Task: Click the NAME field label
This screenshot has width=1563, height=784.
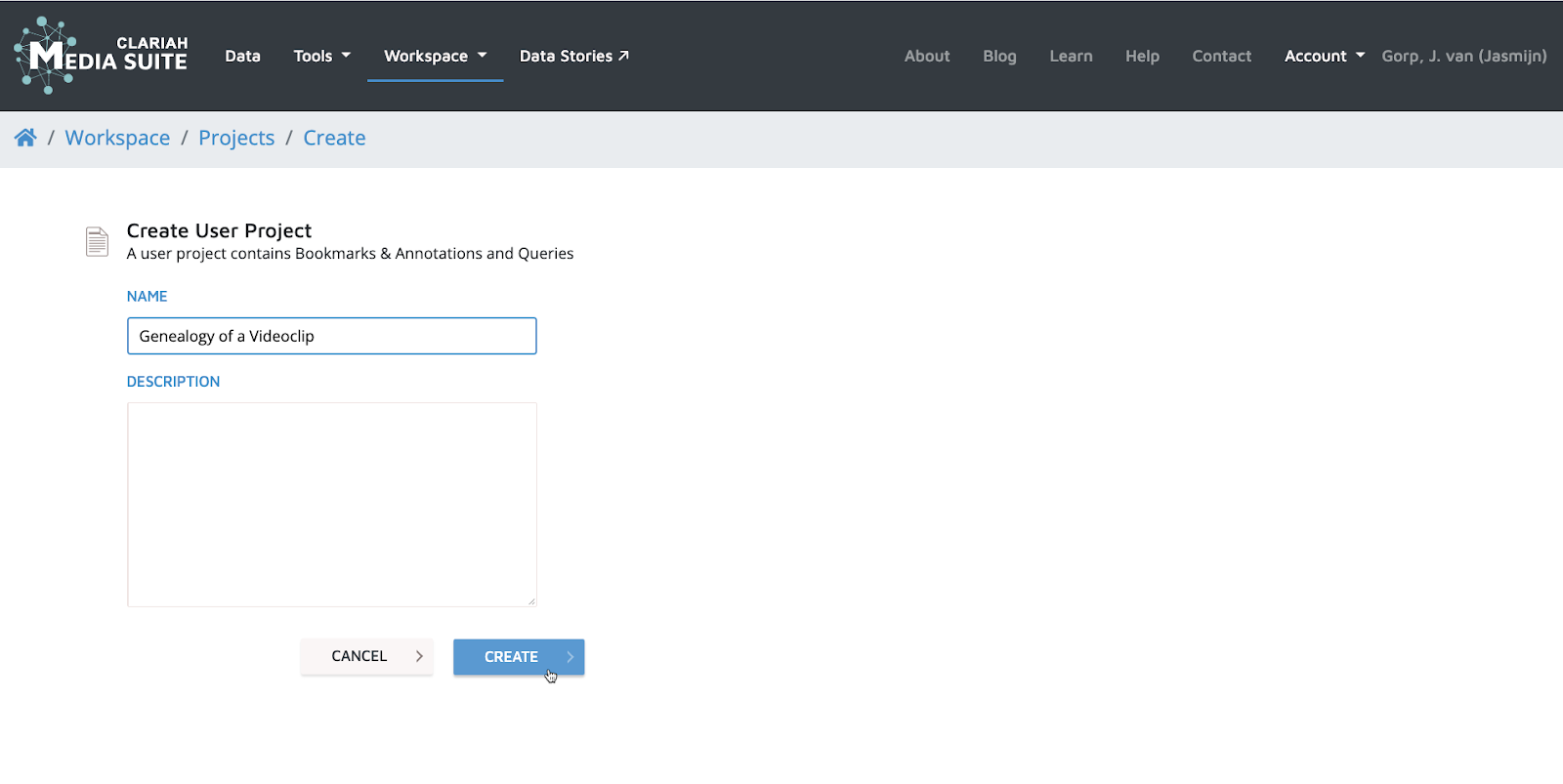Action: pyautogui.click(x=147, y=296)
